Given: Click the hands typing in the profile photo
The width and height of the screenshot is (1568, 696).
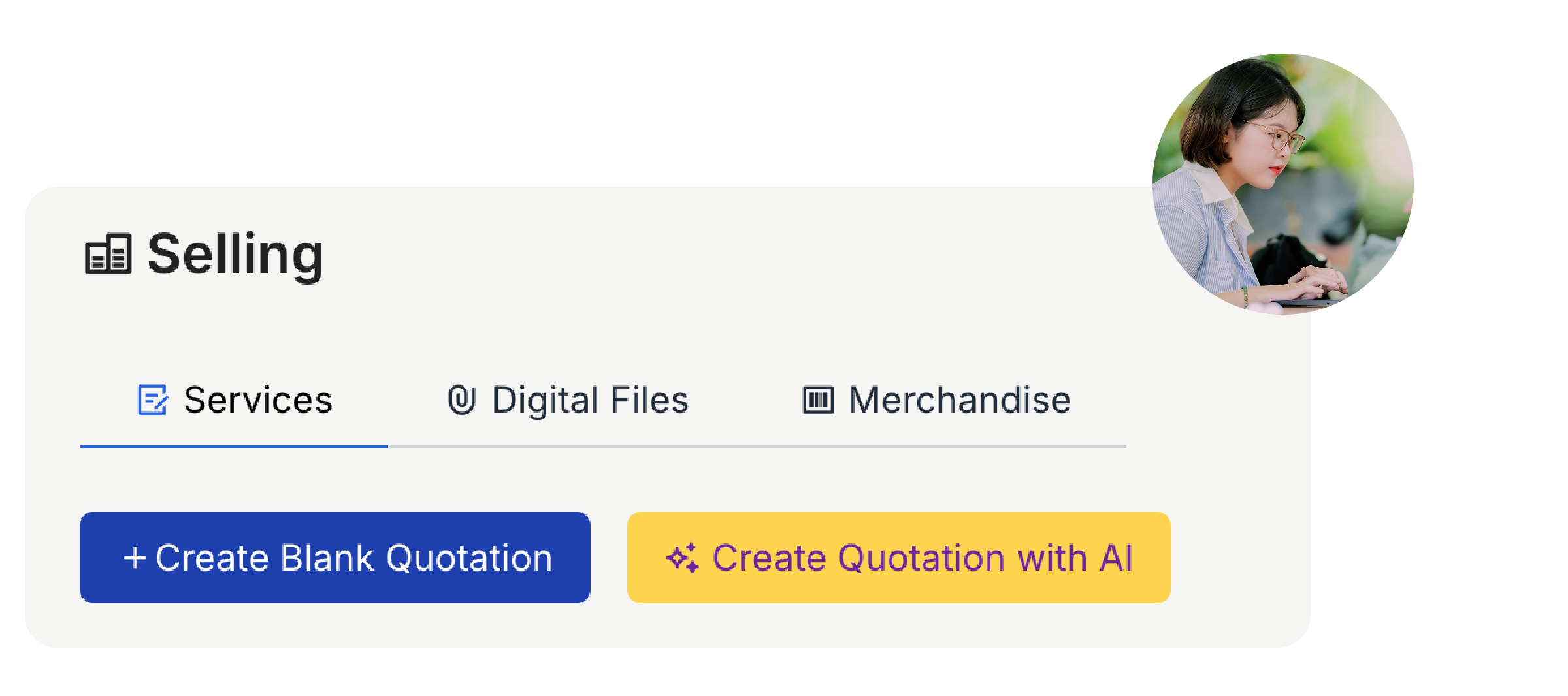Looking at the screenshot, I should point(1318,282).
